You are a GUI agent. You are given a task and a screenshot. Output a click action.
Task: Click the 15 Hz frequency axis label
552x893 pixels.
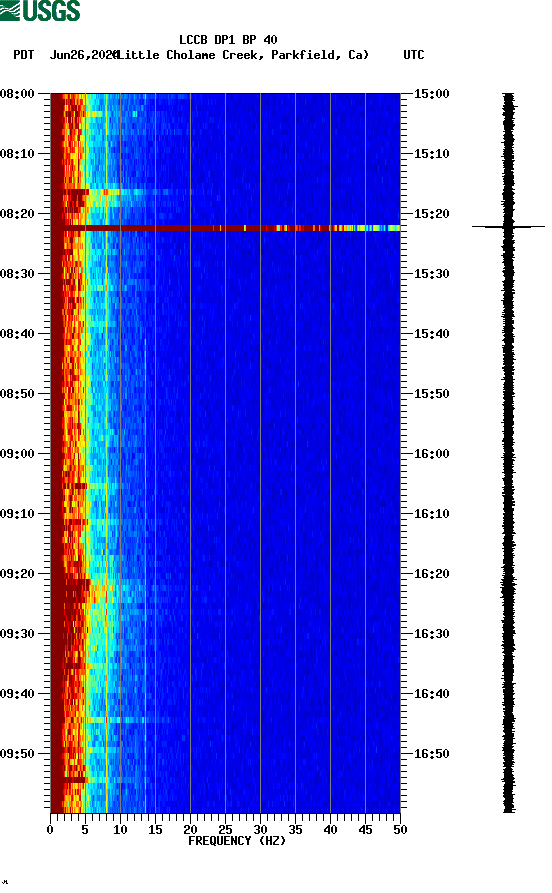pyautogui.click(x=156, y=830)
